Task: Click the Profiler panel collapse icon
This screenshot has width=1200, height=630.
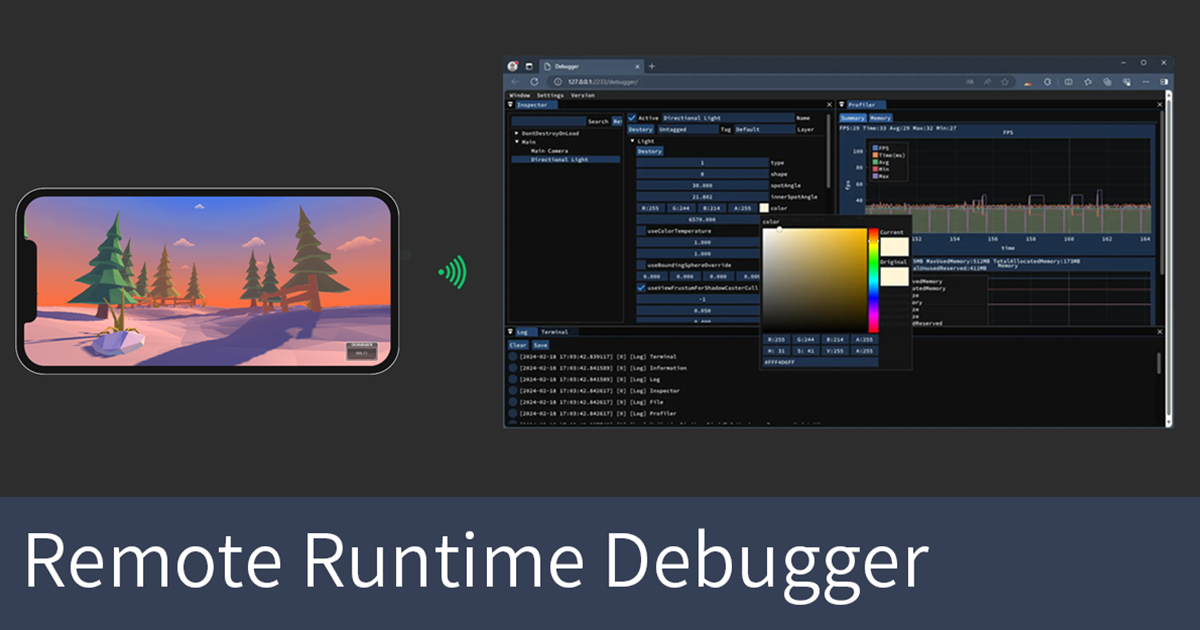Action: coord(841,104)
